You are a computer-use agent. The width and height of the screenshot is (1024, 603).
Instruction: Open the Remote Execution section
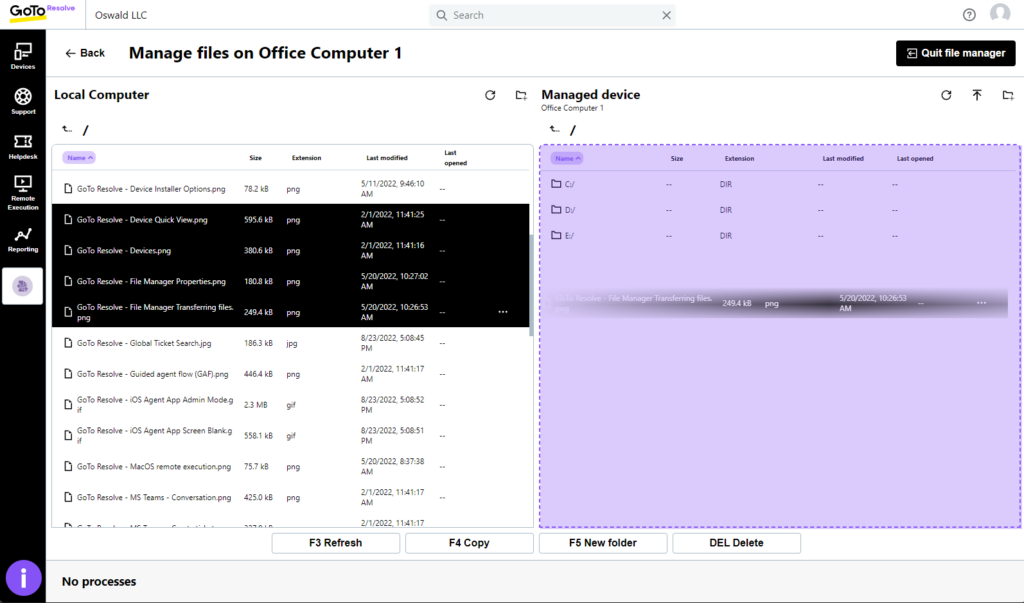[x=22, y=190]
